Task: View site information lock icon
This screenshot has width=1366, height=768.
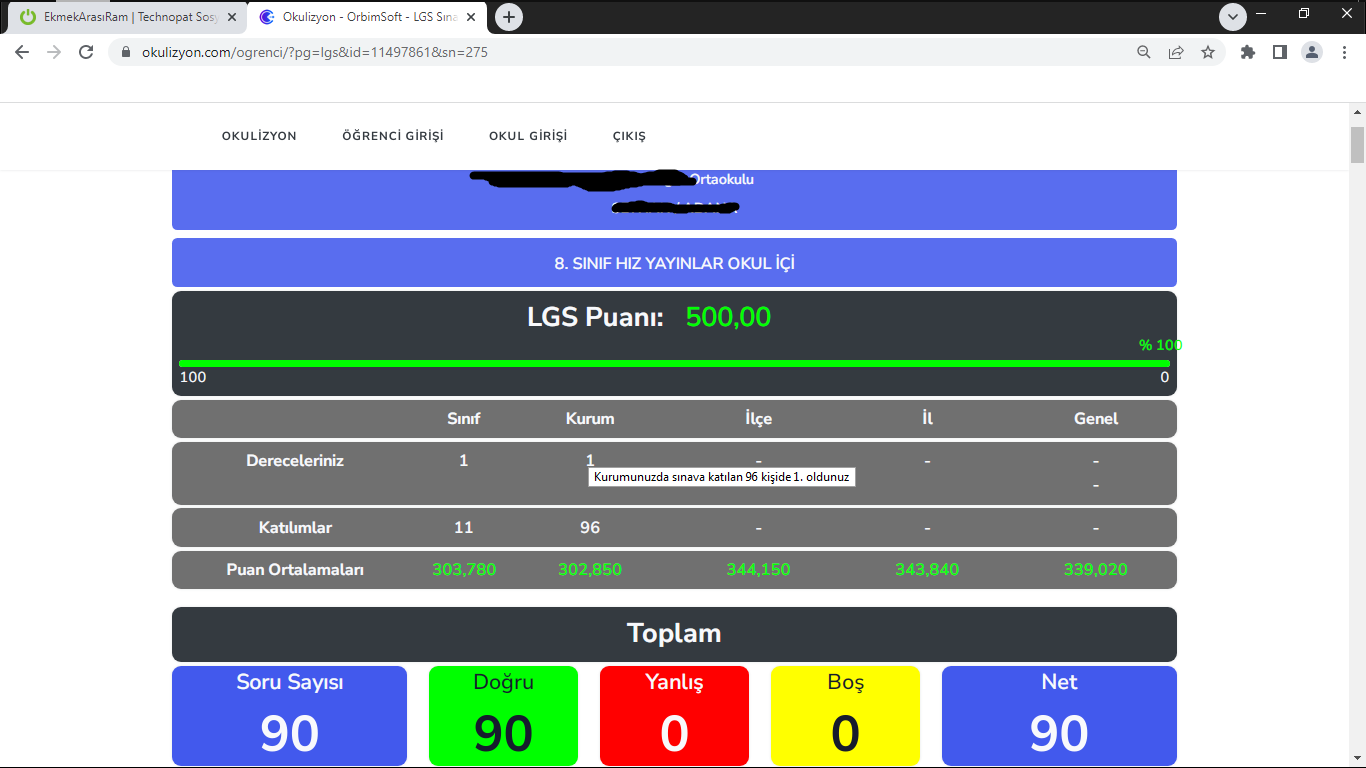Action: tap(126, 52)
